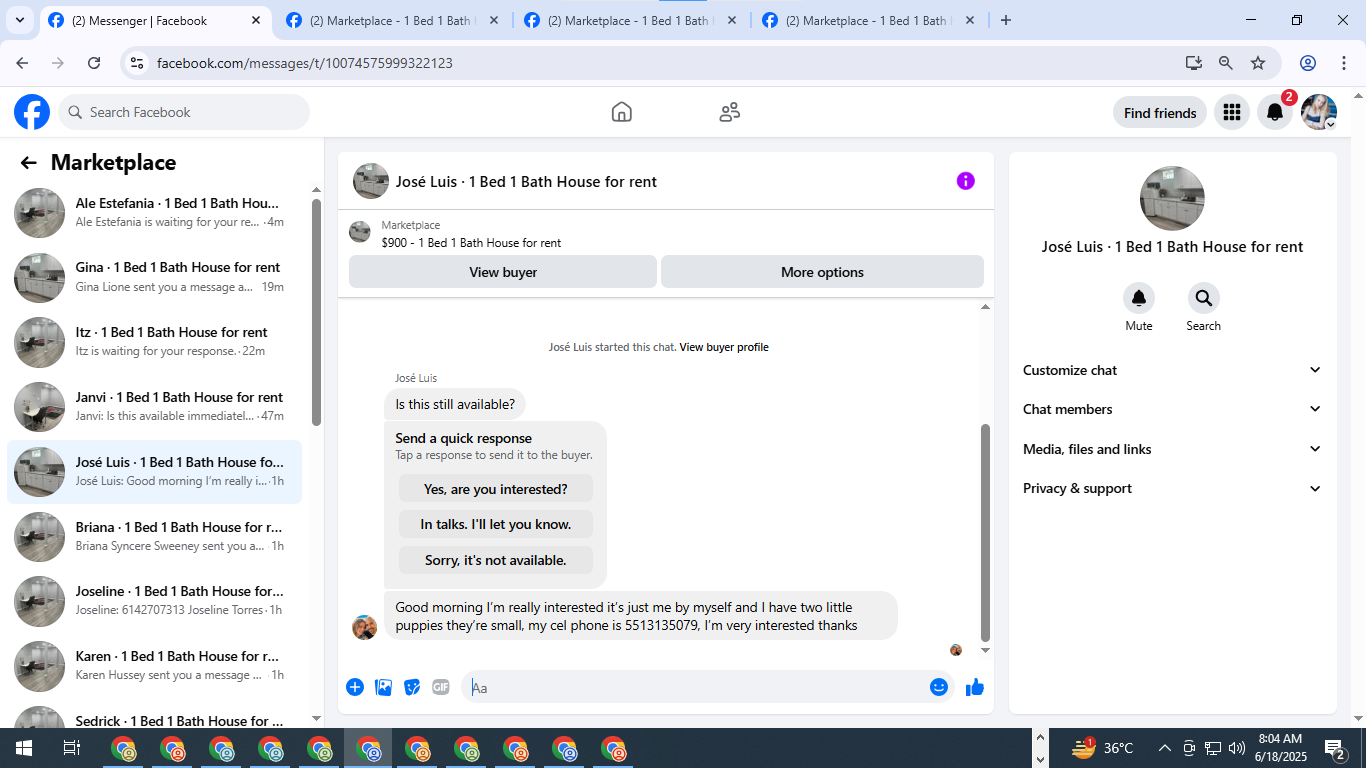Click the taskbar volume speaker icon
Viewport: 1366px width, 768px height.
tap(1237, 748)
